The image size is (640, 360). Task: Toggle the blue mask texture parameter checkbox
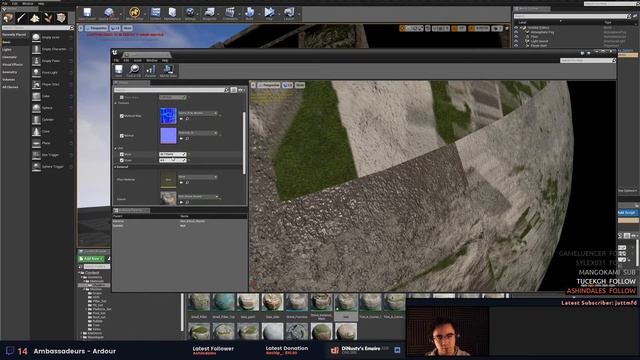[122, 116]
